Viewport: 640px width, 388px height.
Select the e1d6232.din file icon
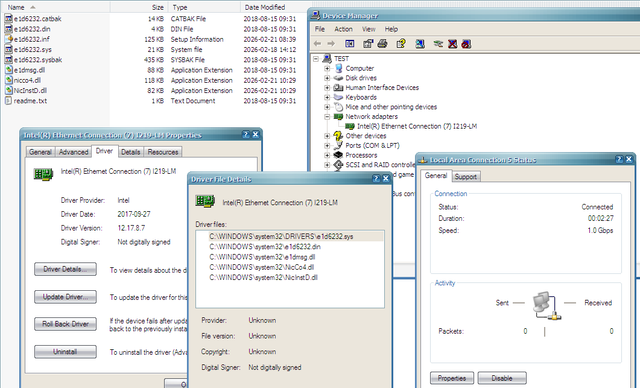(x=9, y=29)
